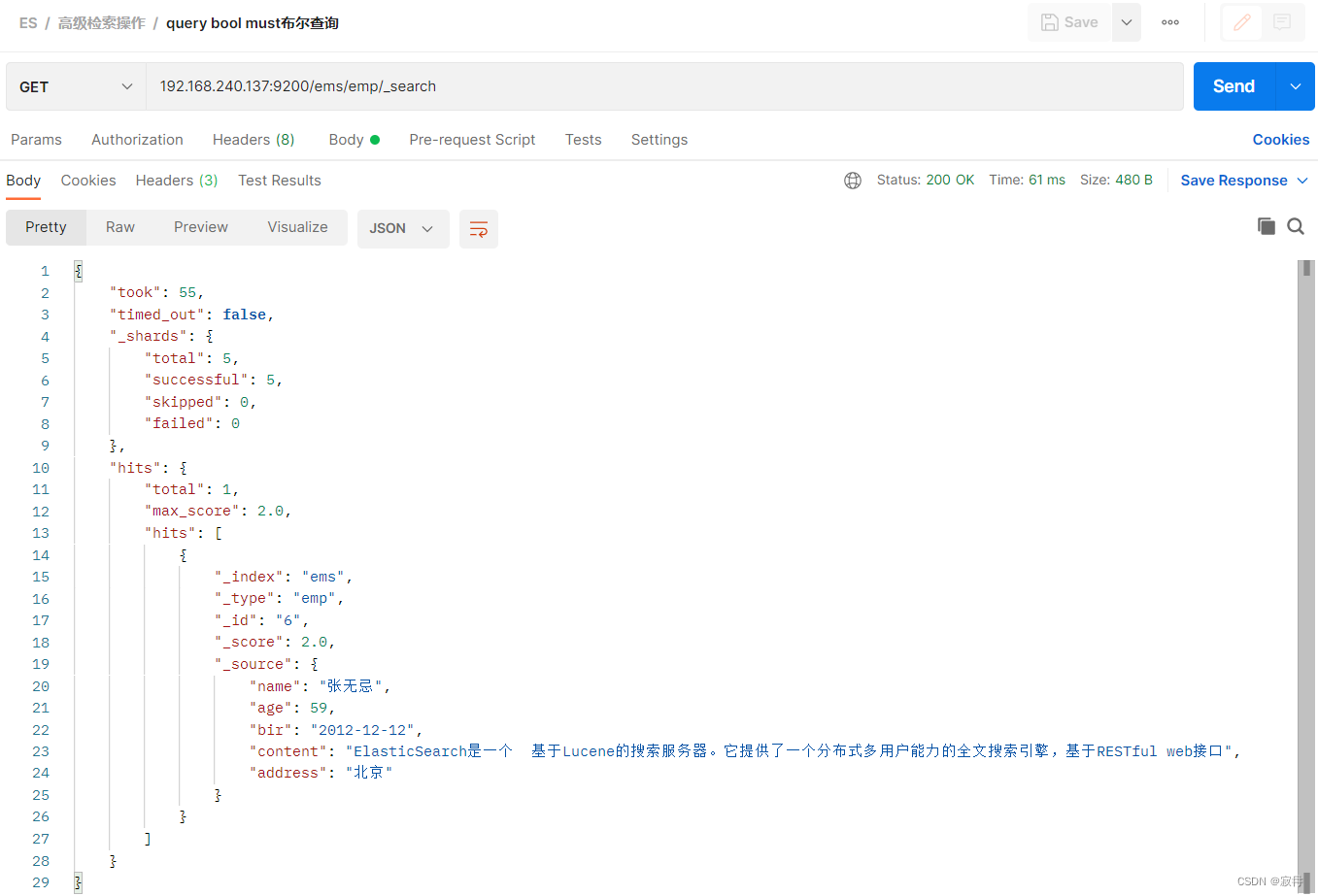The height and width of the screenshot is (896, 1318).
Task: Collapse the "hits" array bracket on line 13
Action: click(x=219, y=533)
